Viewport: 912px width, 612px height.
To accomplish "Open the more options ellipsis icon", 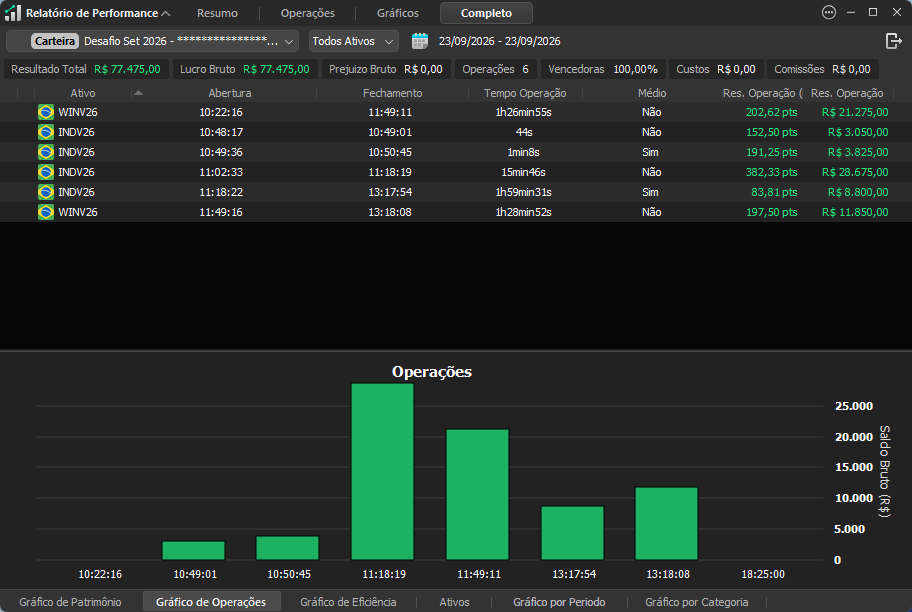I will coord(829,12).
